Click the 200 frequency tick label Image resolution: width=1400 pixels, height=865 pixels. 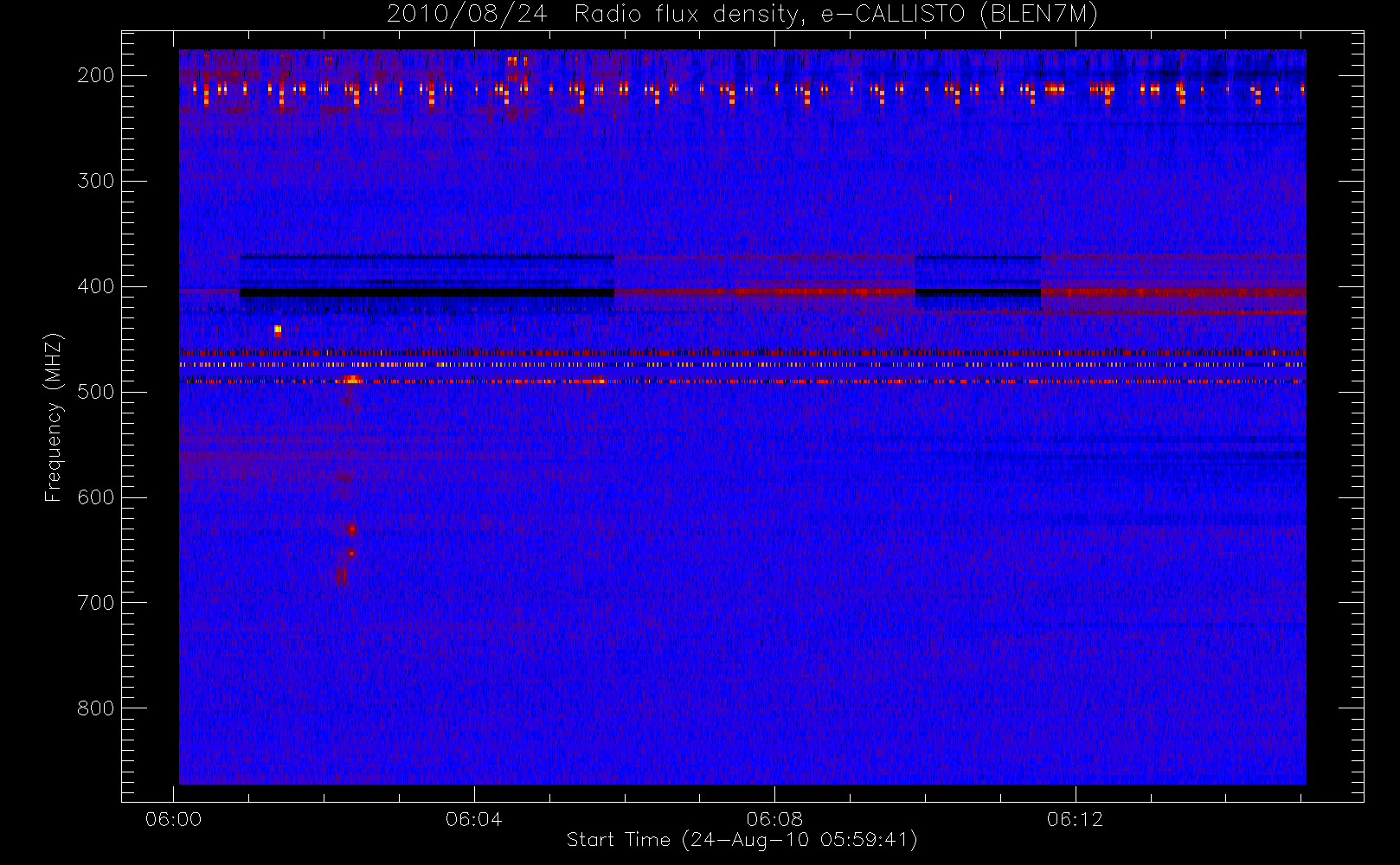pos(96,75)
